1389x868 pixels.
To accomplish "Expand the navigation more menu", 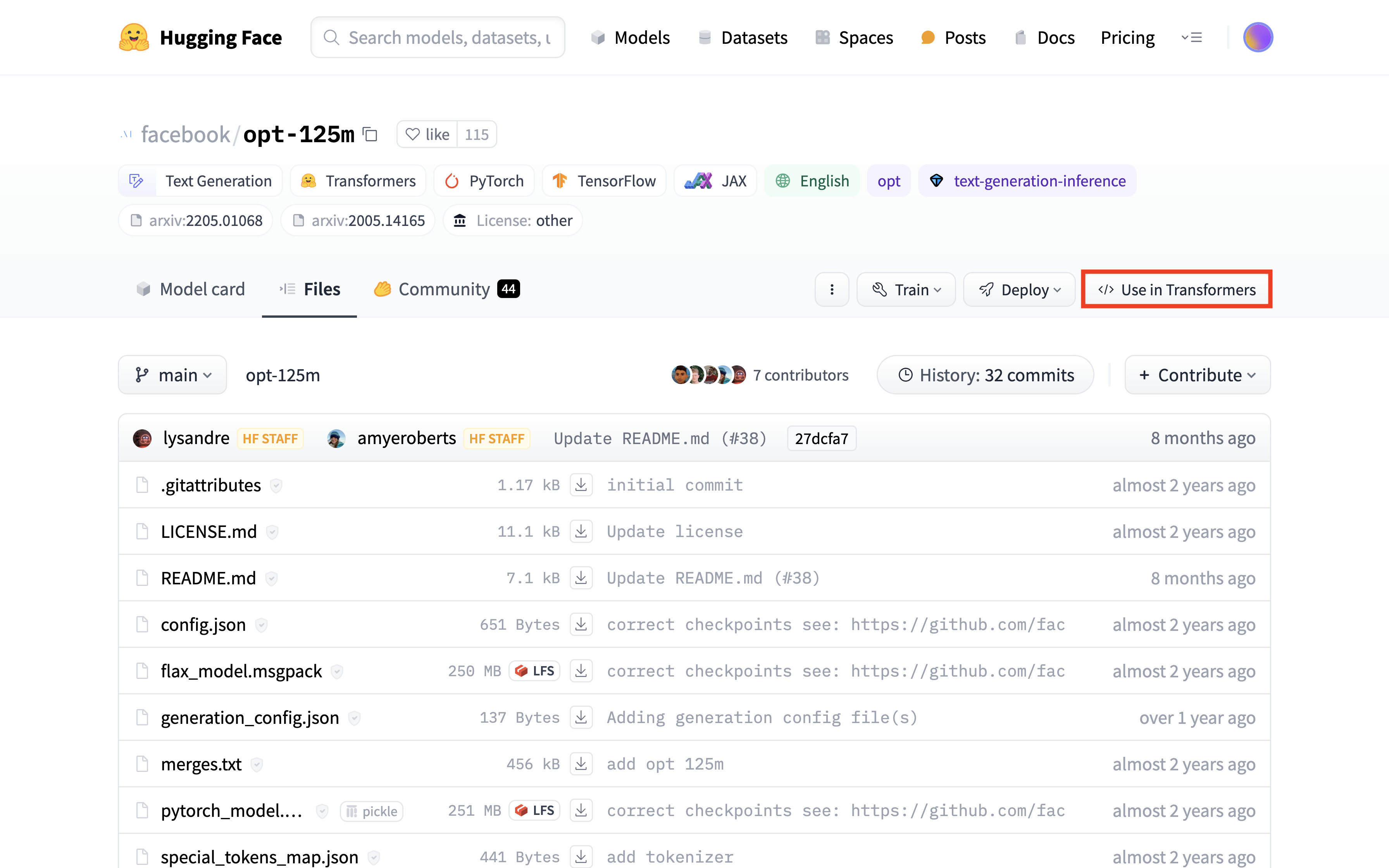I will [1192, 38].
